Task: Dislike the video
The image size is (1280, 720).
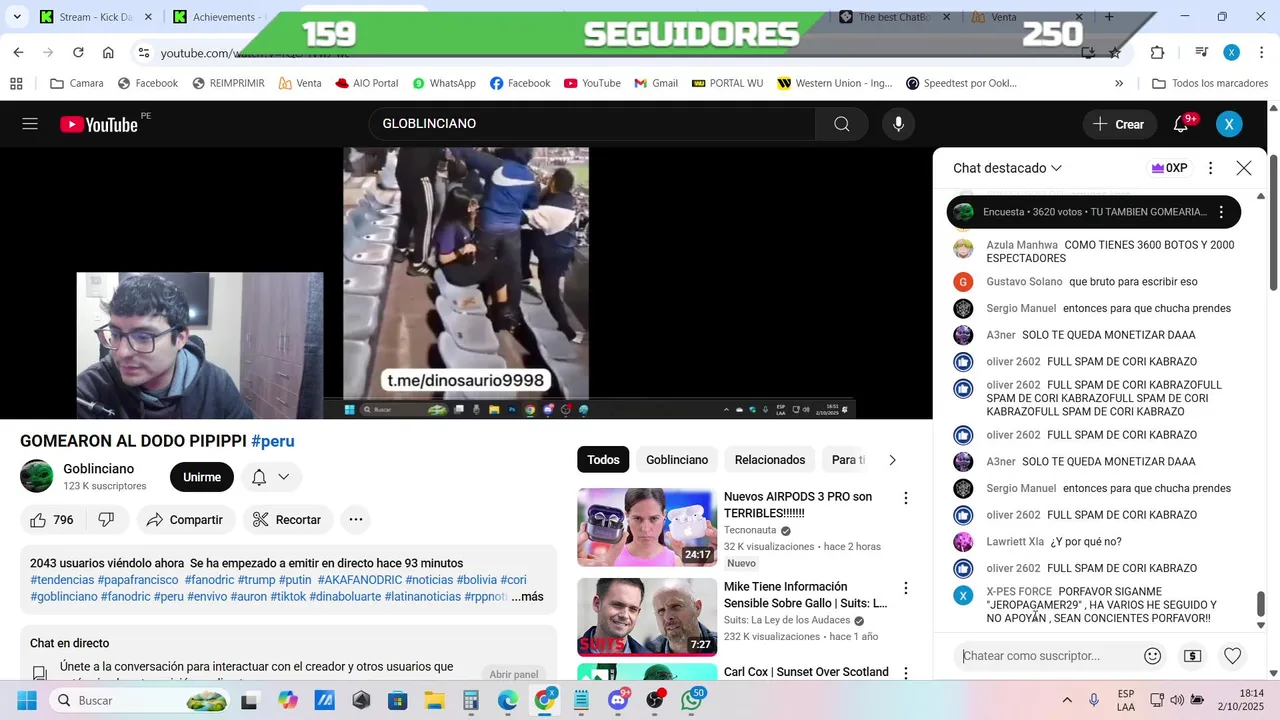Action: (106, 520)
